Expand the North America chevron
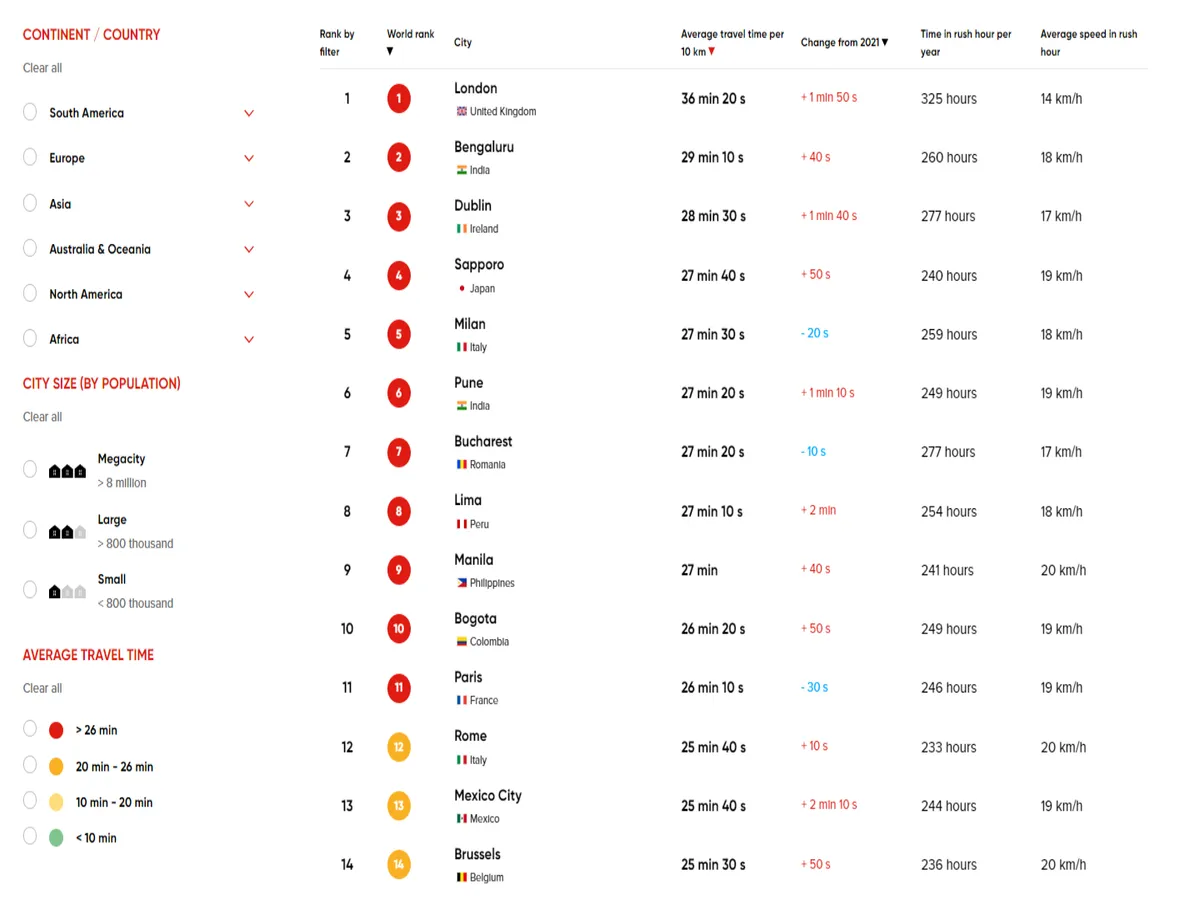Image resolution: width=1200 pixels, height=900 pixels. (249, 294)
